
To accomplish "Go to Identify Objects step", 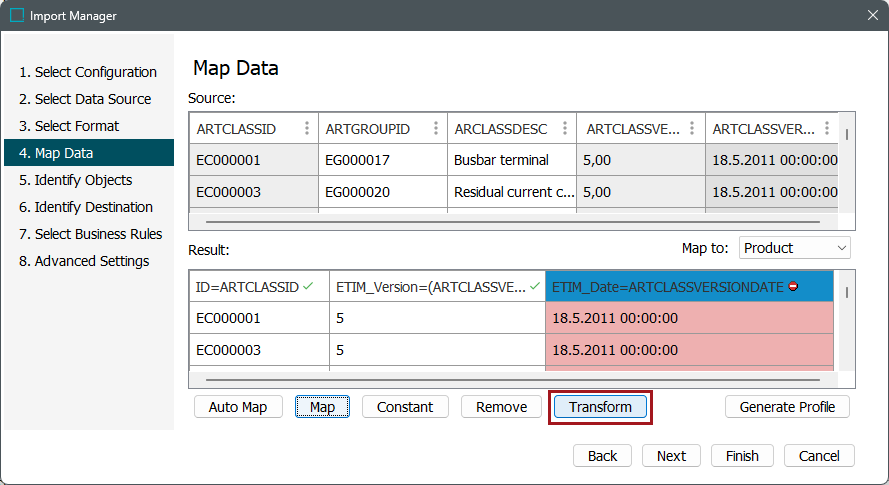I will click(x=83, y=180).
